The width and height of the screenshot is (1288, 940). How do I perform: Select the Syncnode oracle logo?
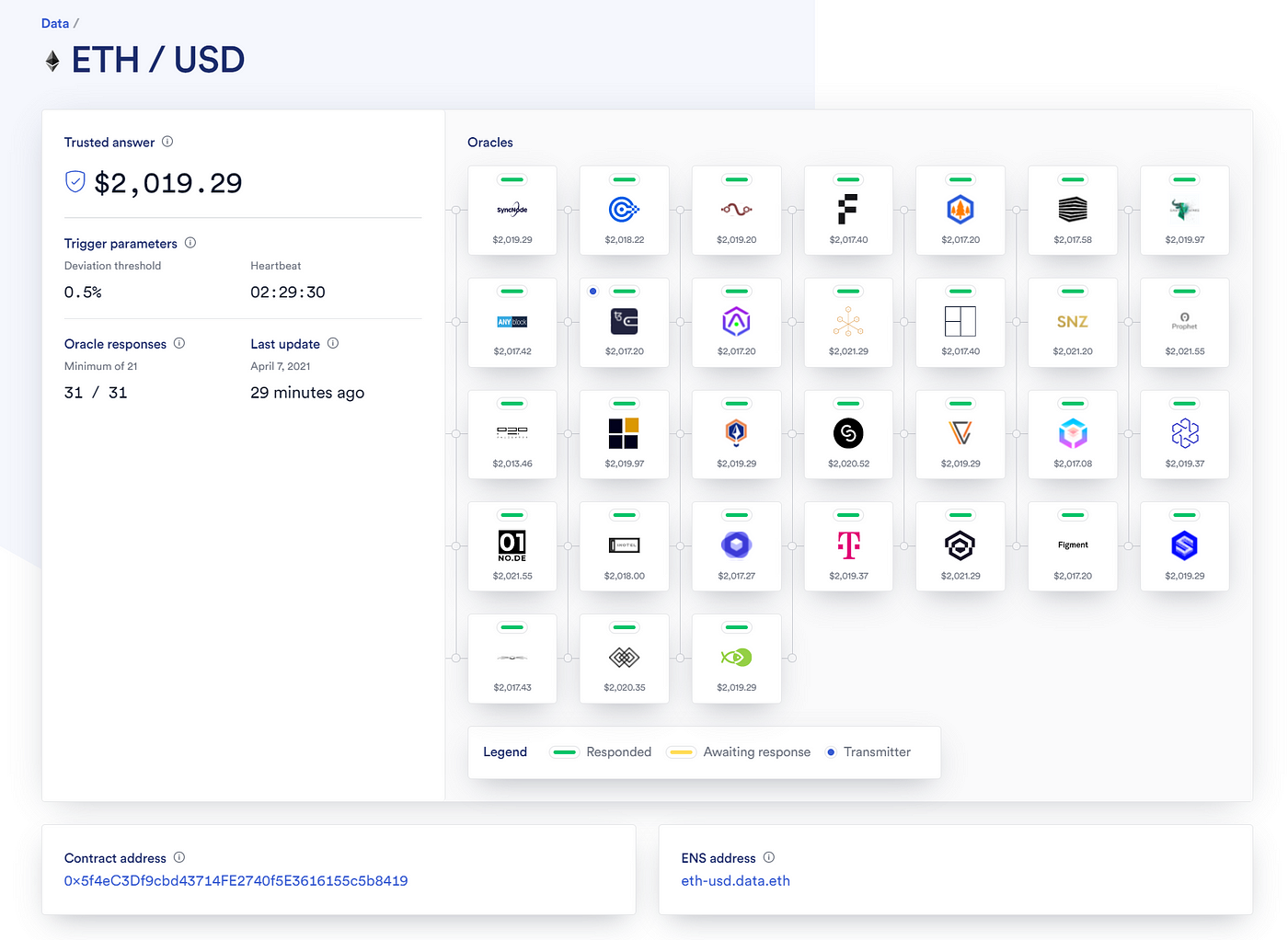pos(512,210)
